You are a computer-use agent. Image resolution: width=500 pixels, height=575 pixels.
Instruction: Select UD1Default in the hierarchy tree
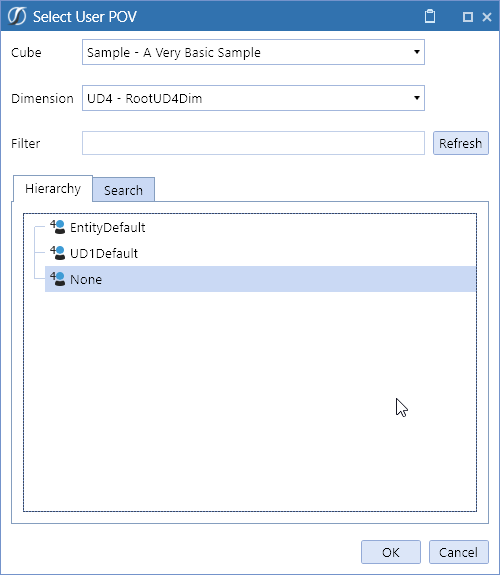point(104,253)
